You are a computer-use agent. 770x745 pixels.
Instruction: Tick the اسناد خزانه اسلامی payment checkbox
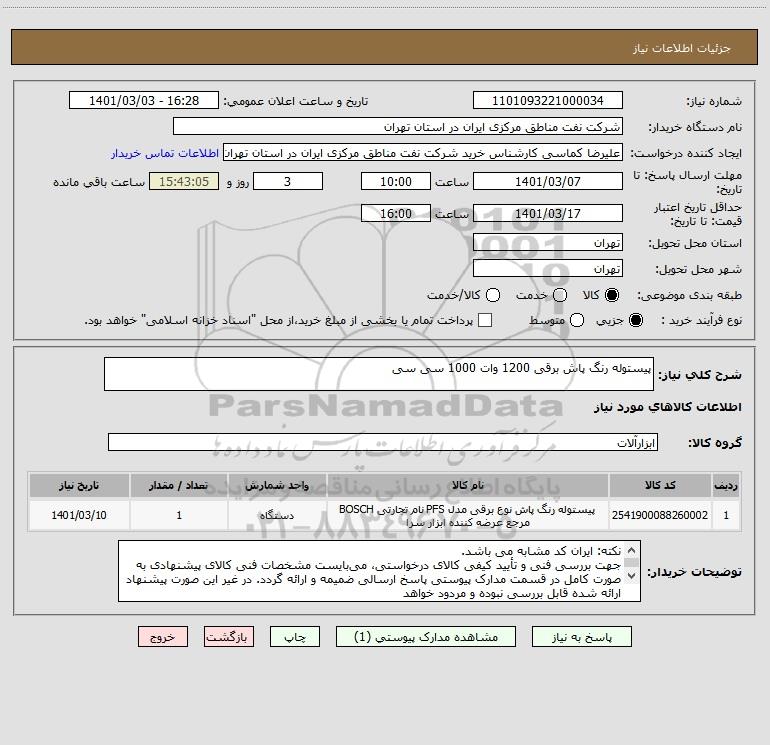[485, 320]
